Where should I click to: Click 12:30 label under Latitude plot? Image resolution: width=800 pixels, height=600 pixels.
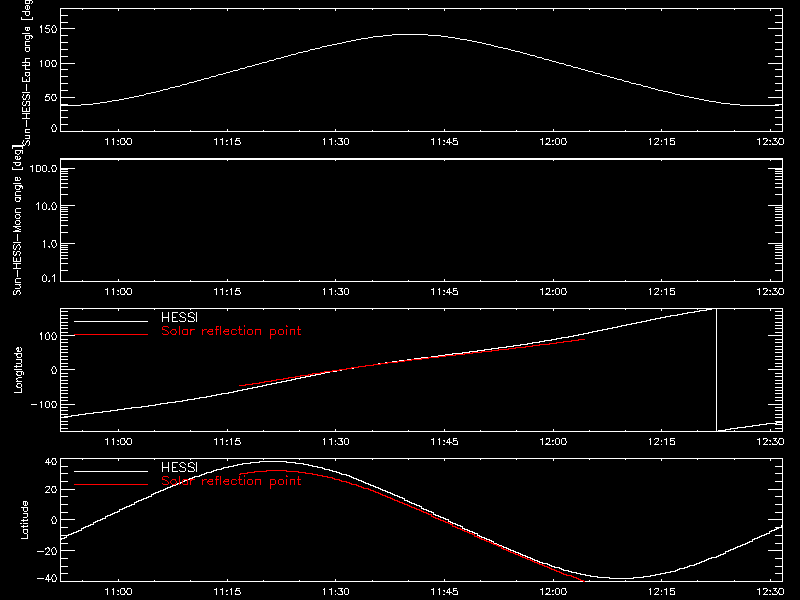[770, 592]
